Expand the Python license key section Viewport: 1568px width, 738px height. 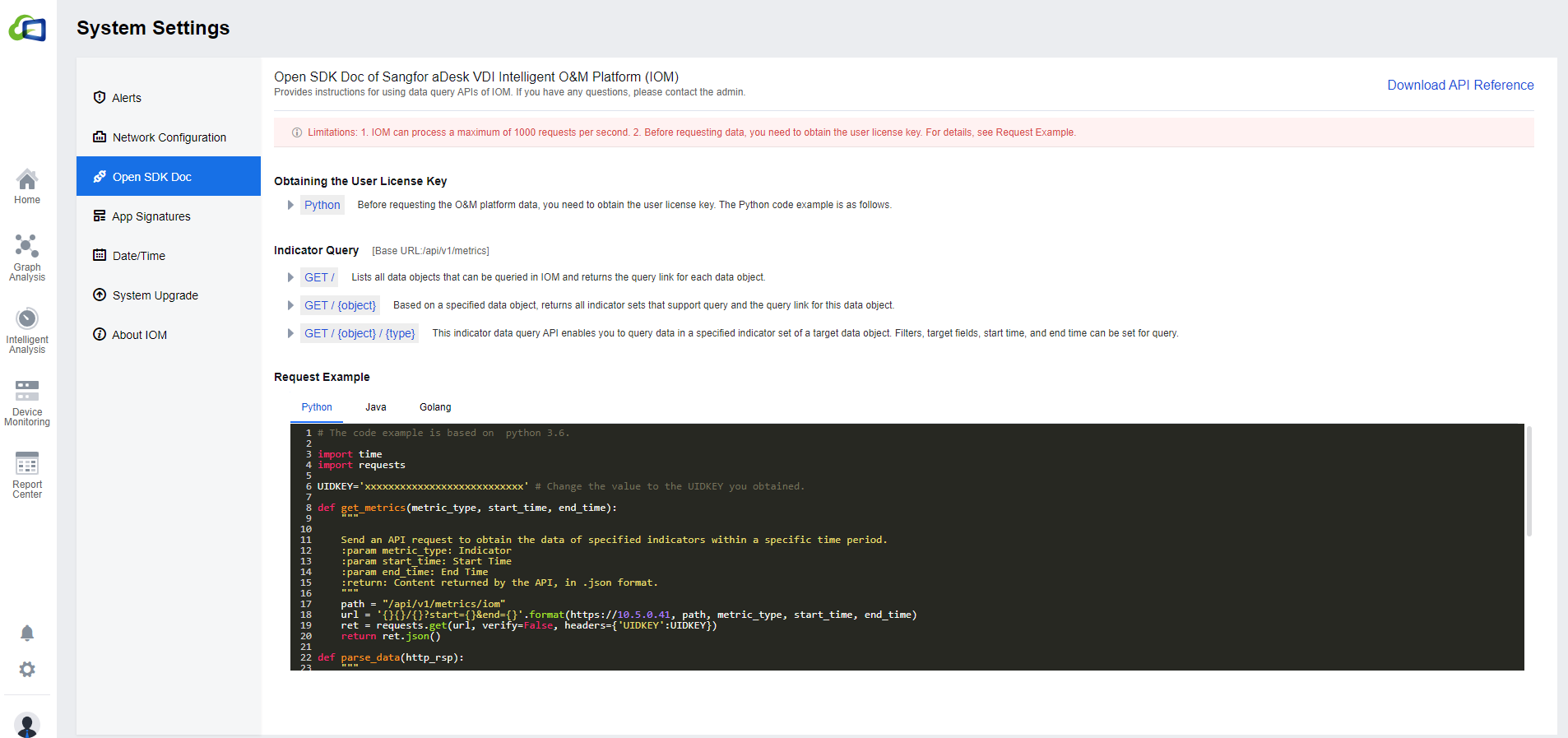(x=322, y=205)
